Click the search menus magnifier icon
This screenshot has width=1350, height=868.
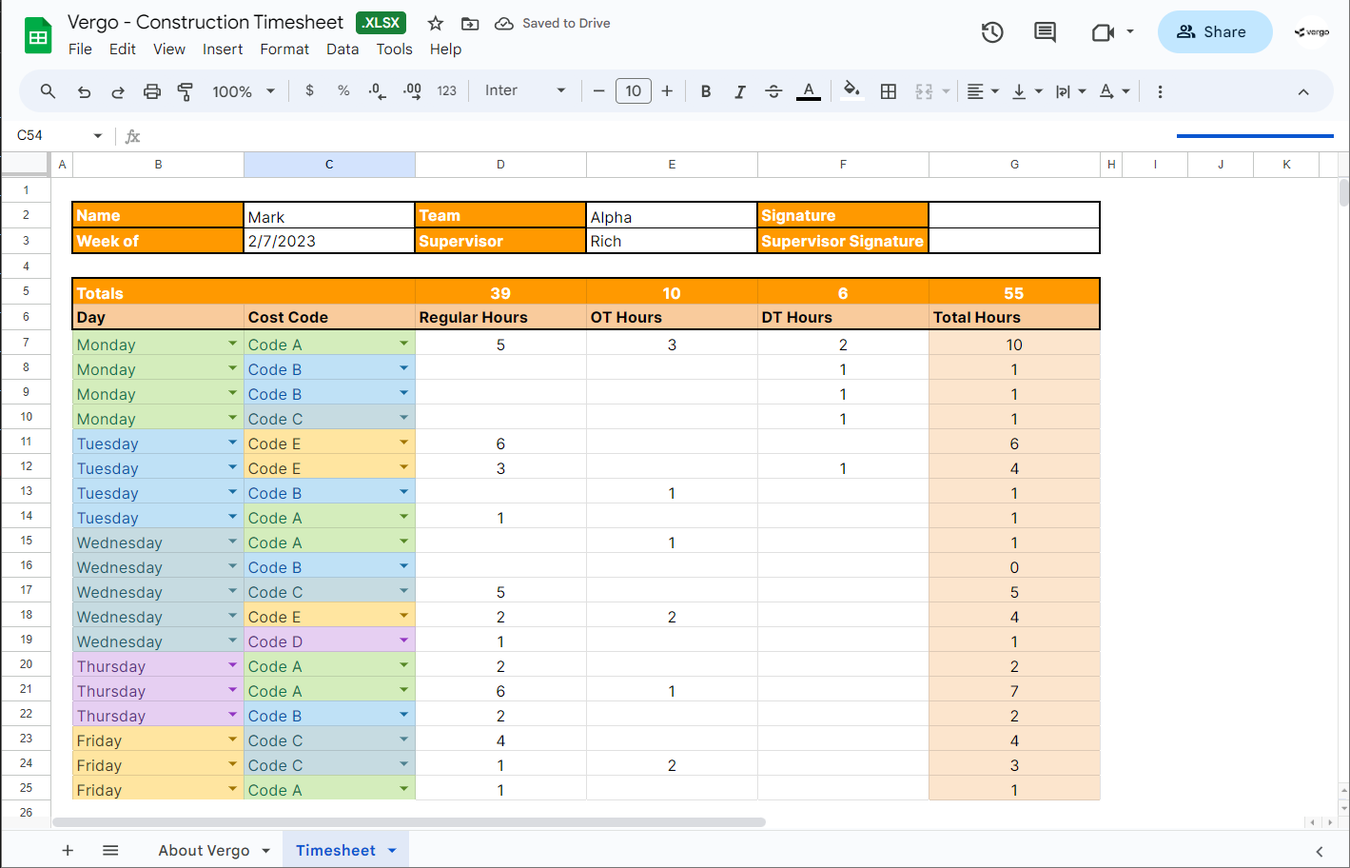[48, 91]
